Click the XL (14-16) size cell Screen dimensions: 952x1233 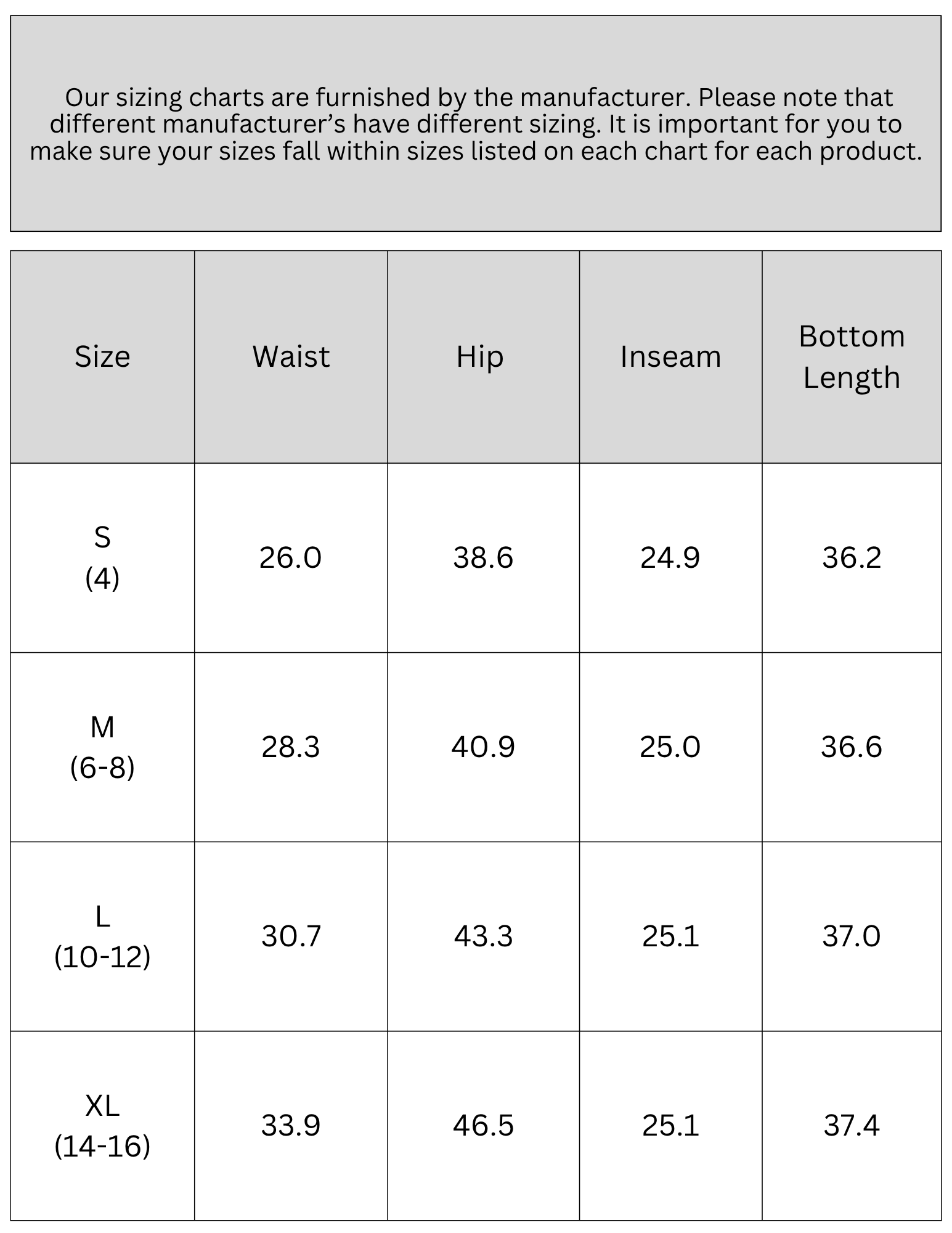point(102,1125)
